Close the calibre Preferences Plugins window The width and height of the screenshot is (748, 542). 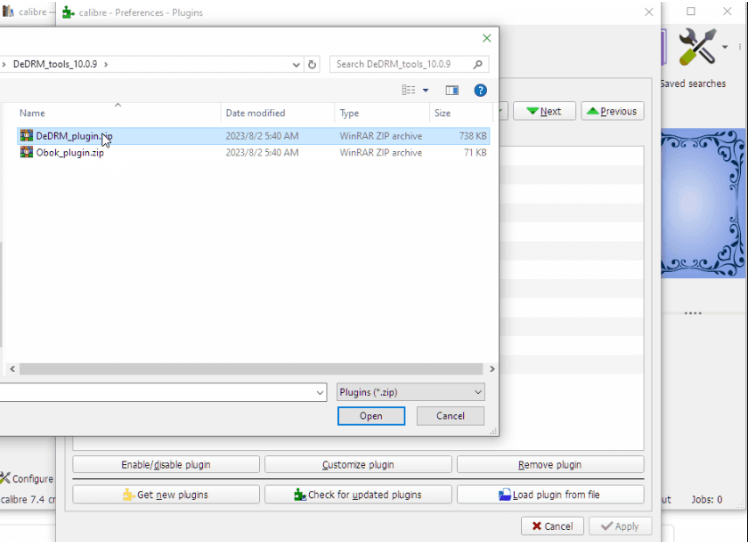pos(649,12)
